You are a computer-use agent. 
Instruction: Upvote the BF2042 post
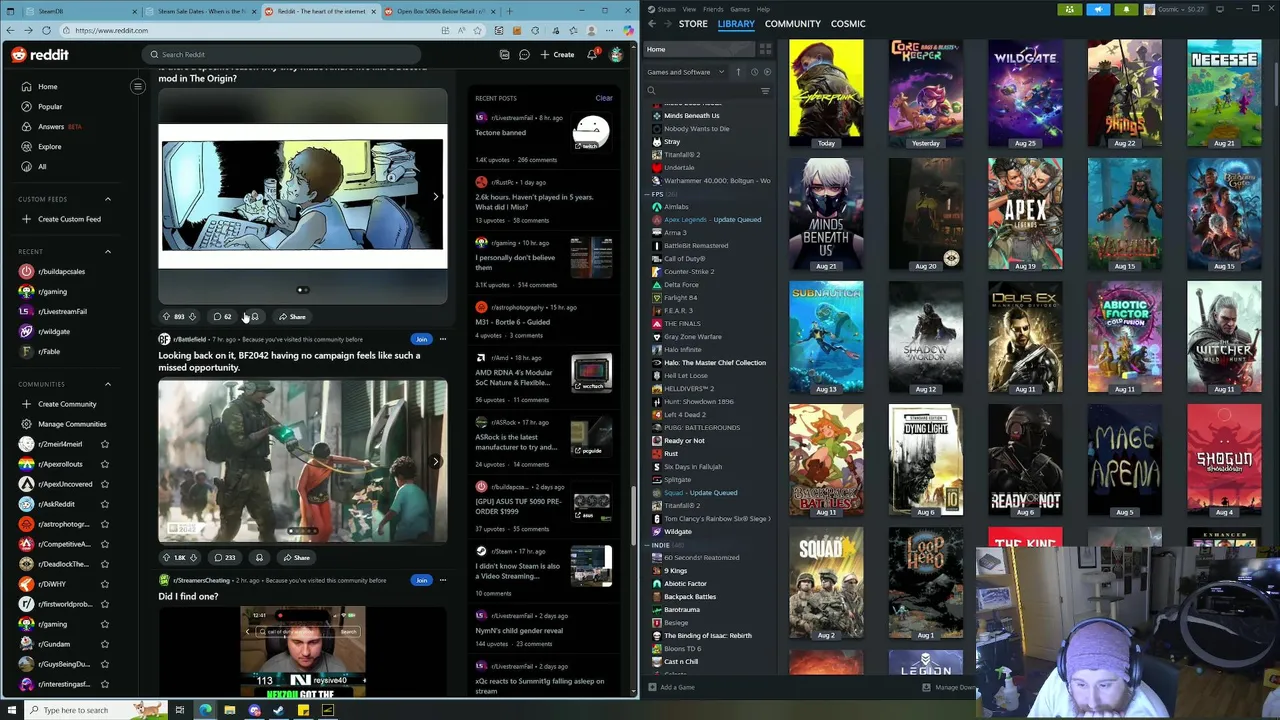166,557
